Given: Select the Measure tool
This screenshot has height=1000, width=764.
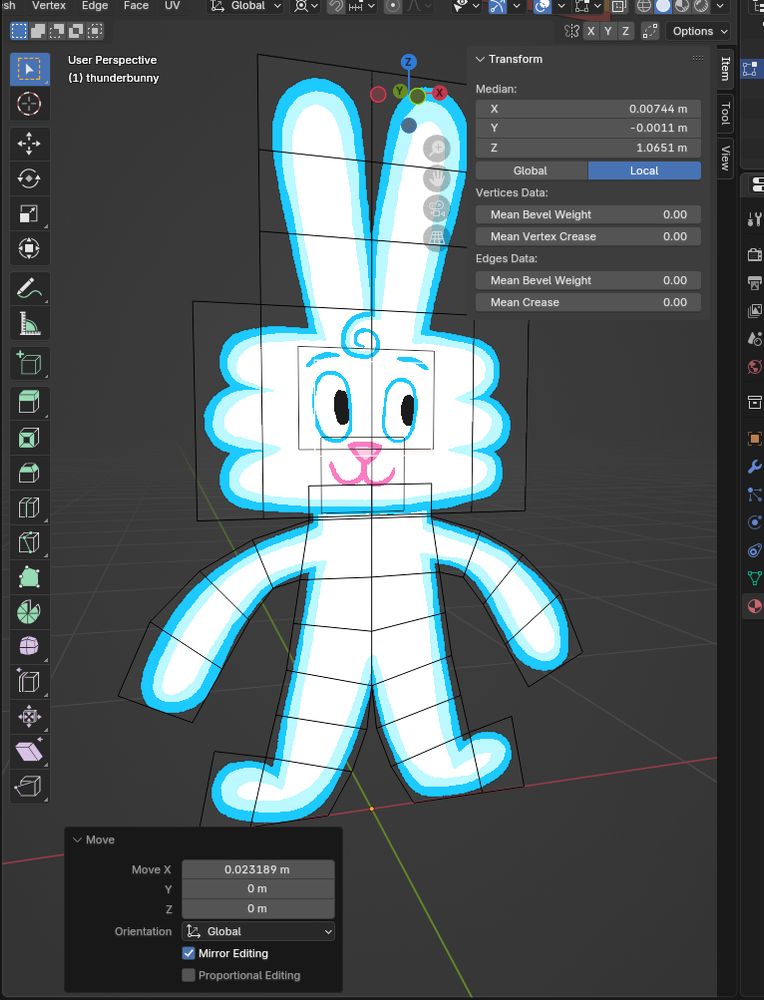Looking at the screenshot, I should [x=29, y=323].
